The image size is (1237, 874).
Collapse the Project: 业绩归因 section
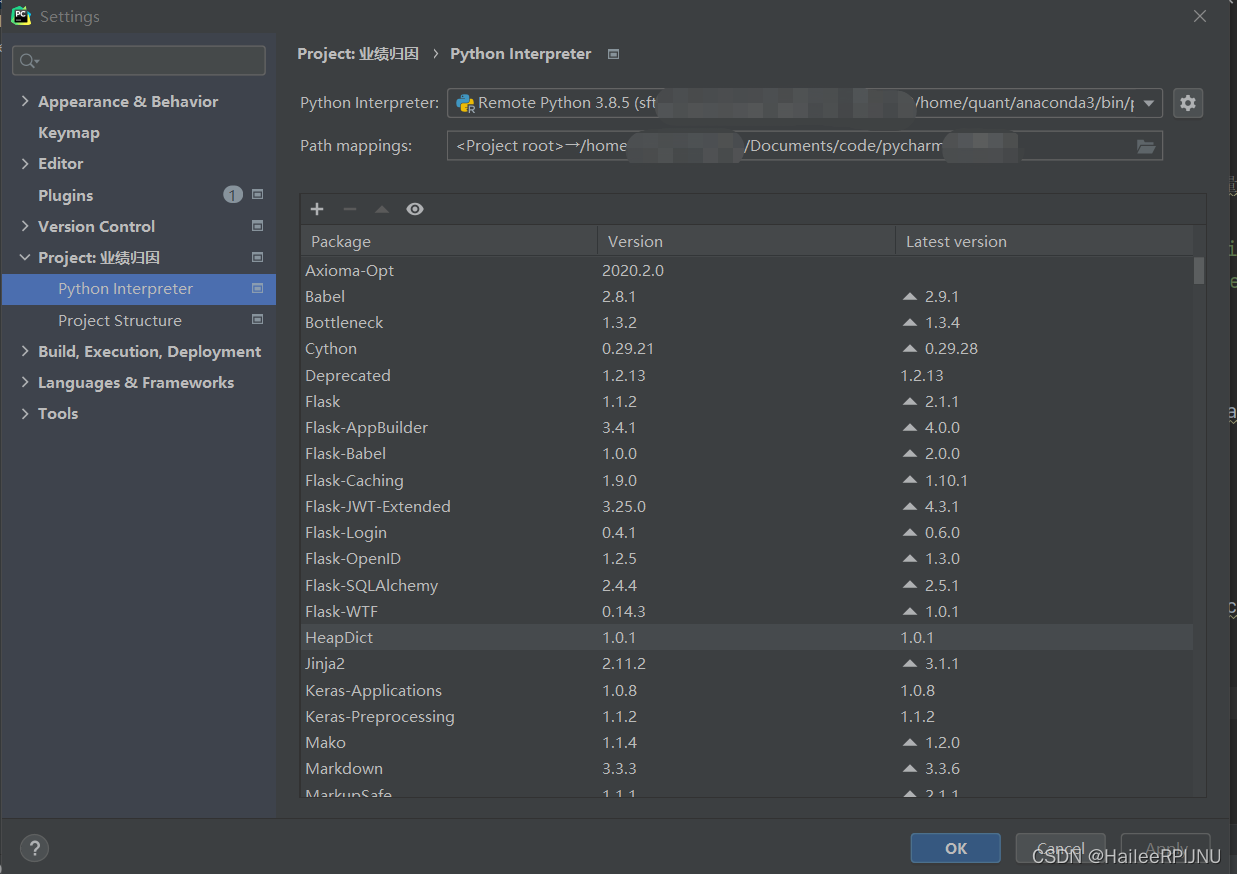point(25,257)
